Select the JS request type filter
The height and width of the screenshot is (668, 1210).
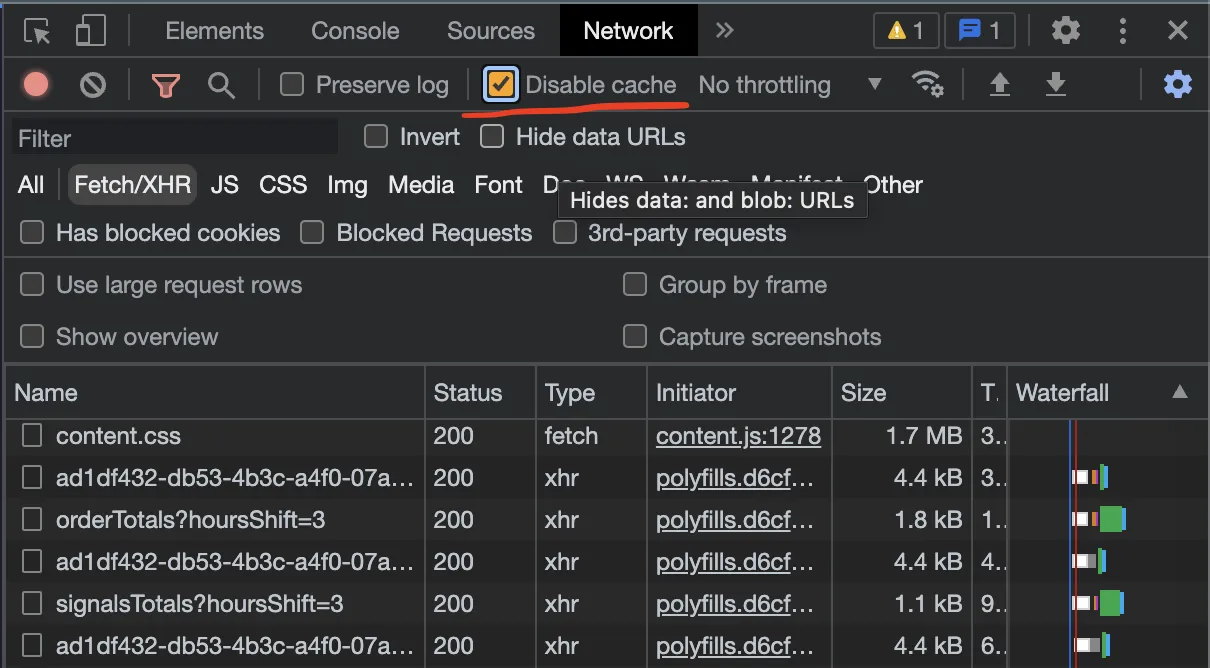point(225,185)
